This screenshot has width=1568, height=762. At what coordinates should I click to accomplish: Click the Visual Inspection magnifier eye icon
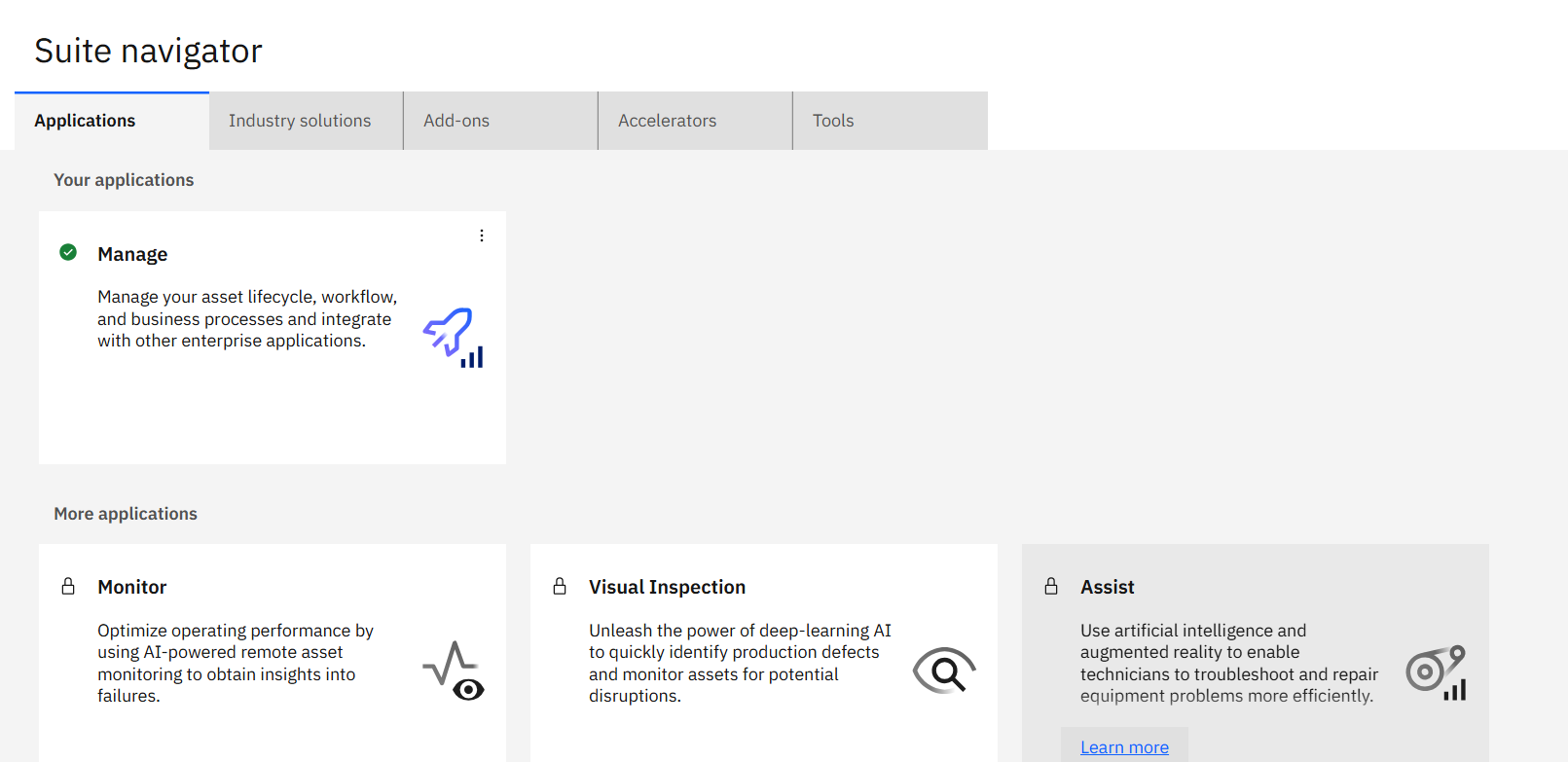(x=943, y=671)
